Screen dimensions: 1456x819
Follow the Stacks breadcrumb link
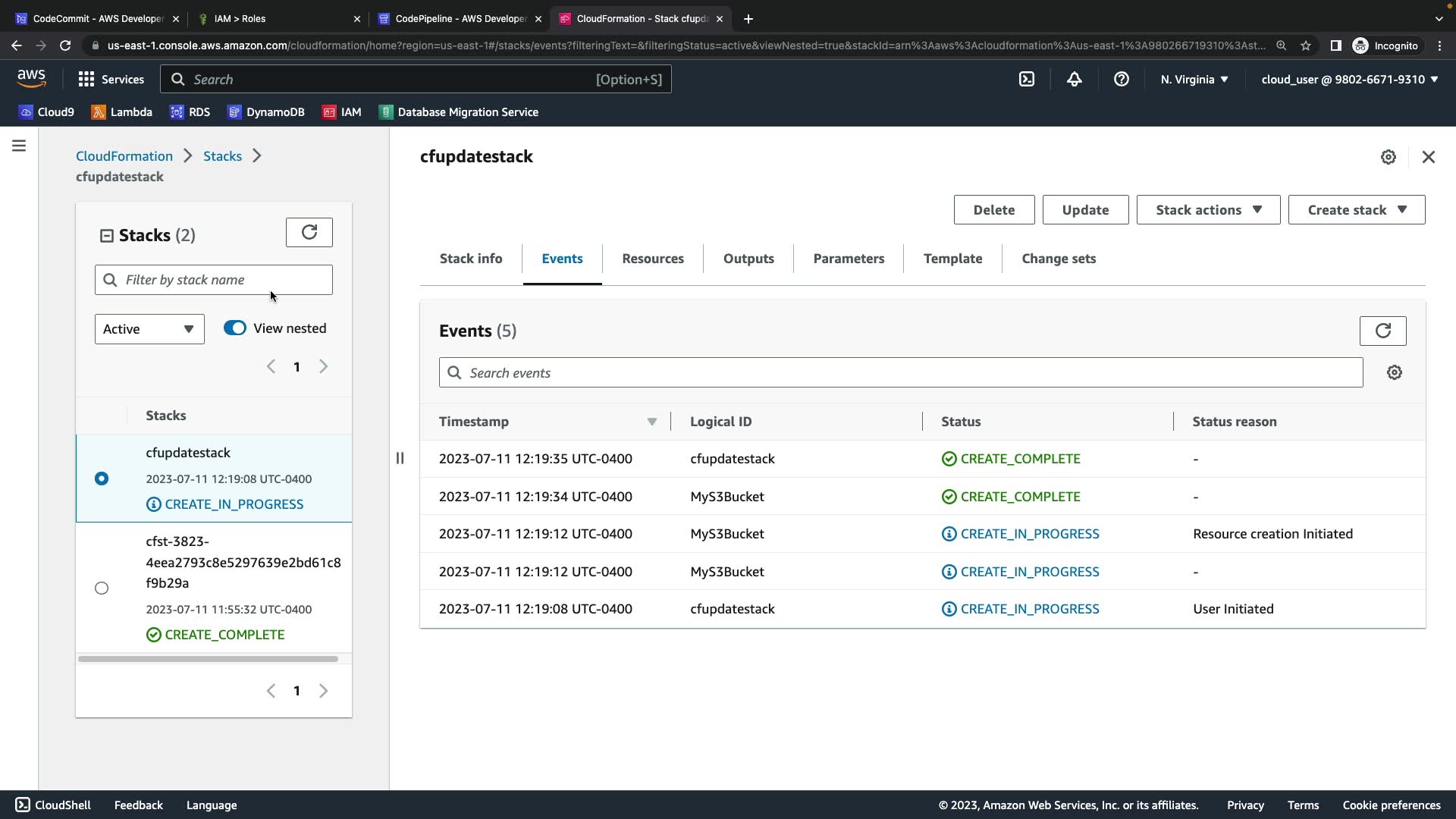222,156
